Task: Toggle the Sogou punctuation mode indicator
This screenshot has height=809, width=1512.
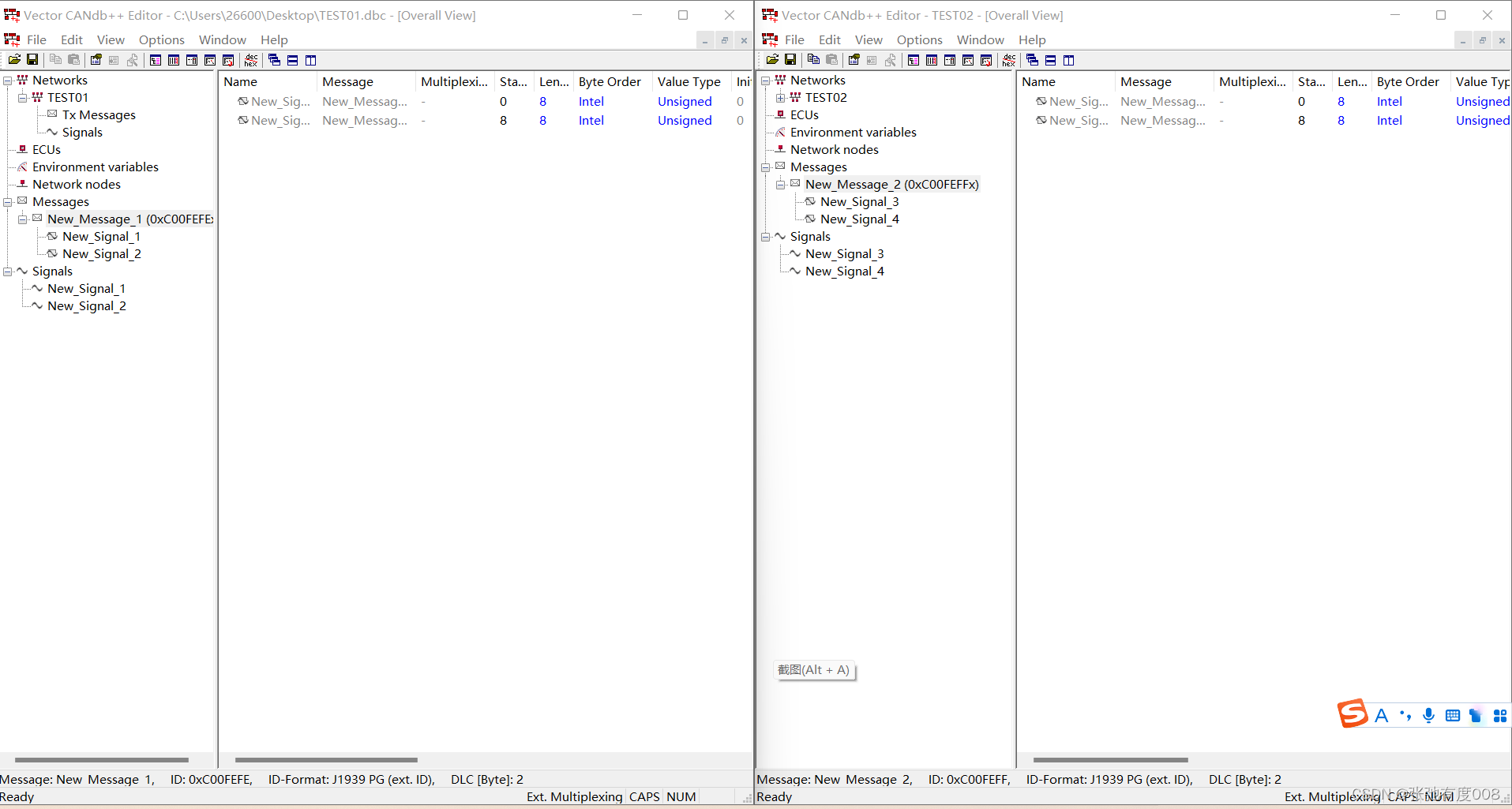Action: point(1405,715)
